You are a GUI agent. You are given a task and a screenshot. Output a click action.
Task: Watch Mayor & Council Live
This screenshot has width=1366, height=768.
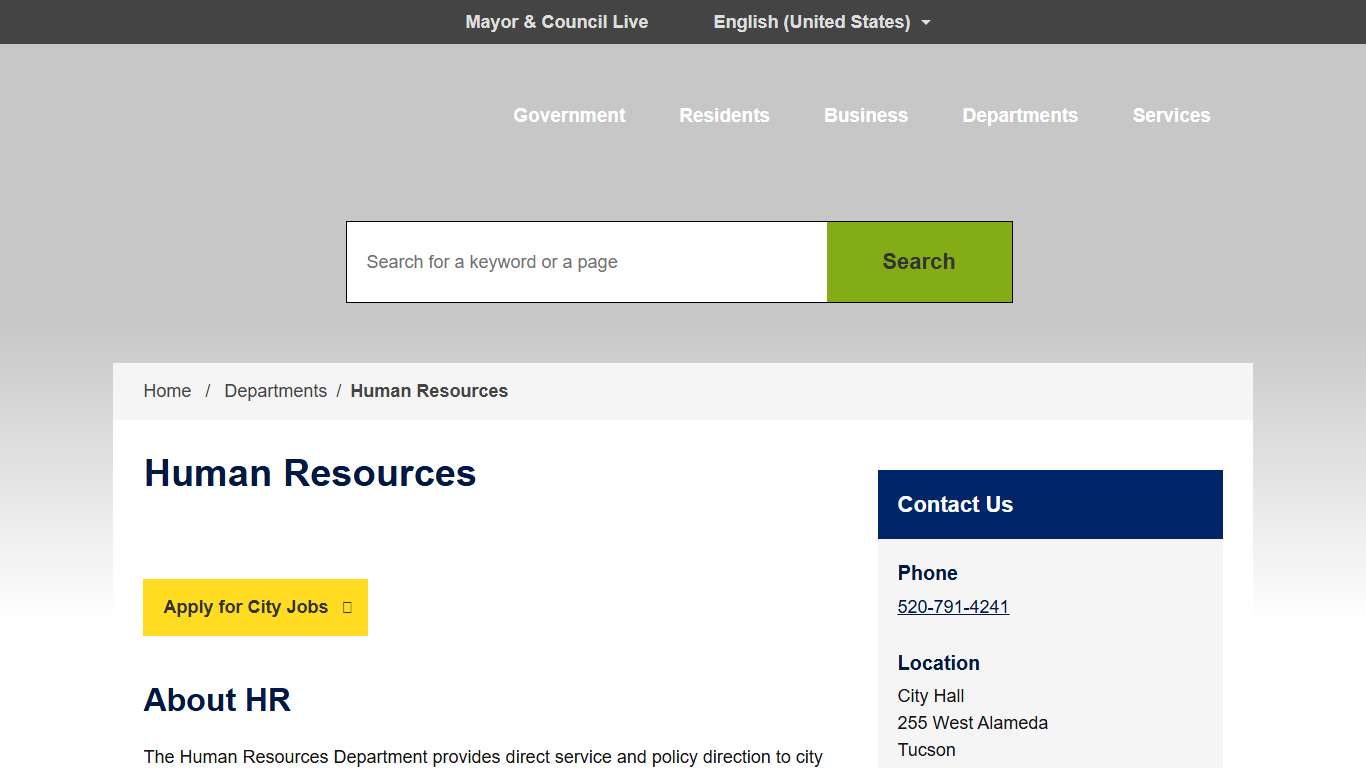click(556, 21)
